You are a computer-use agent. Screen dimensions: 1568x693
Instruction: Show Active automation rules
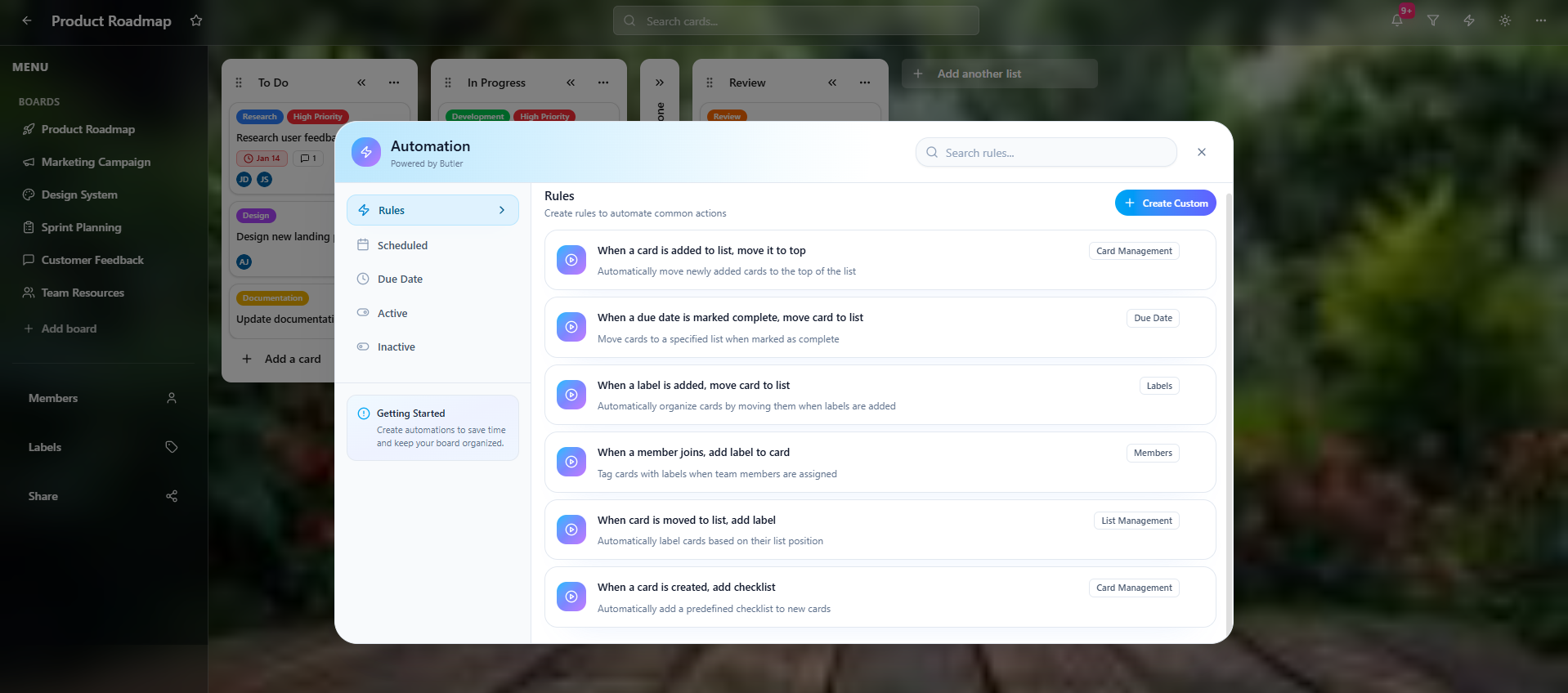pos(432,313)
